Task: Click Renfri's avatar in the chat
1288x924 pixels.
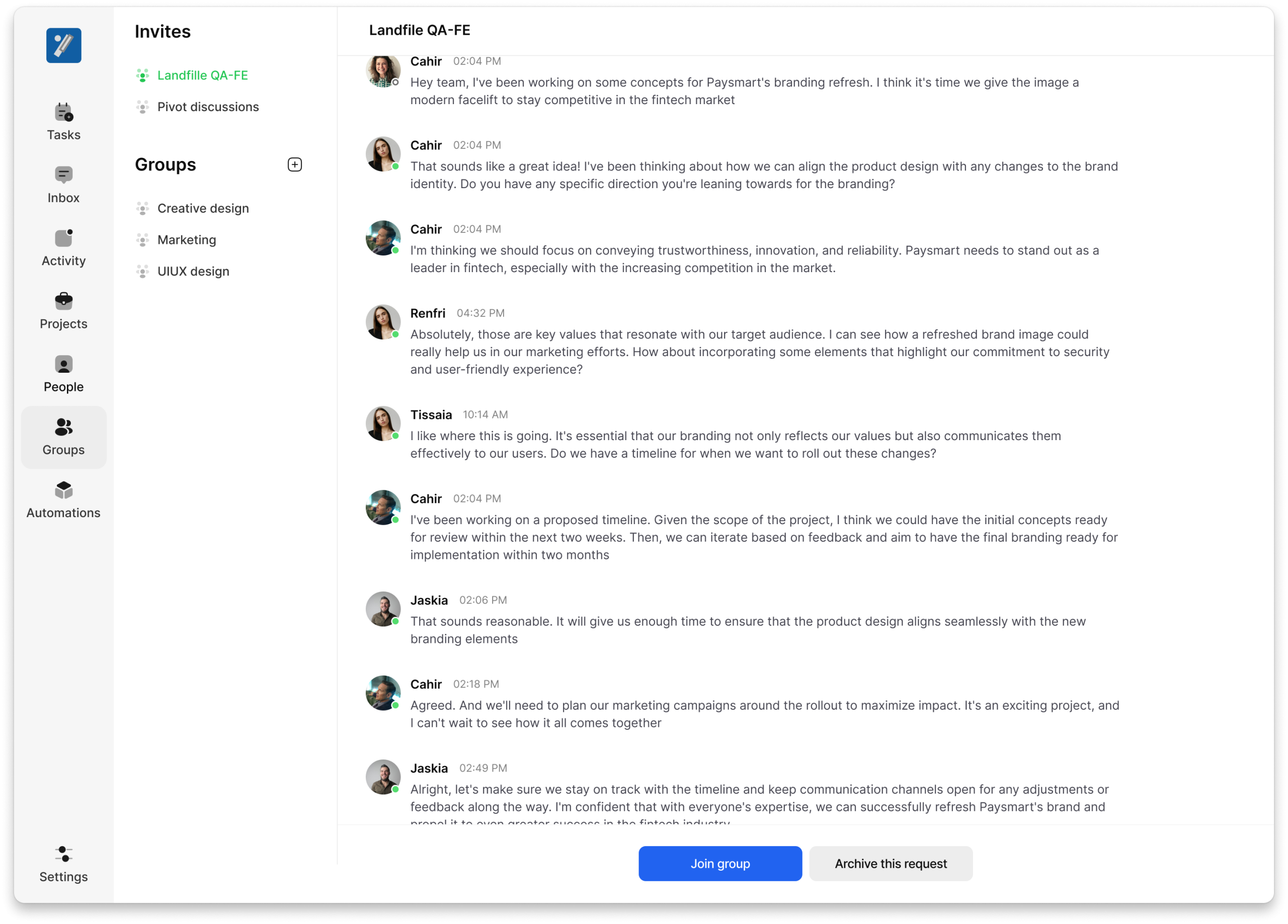Action: click(x=383, y=322)
